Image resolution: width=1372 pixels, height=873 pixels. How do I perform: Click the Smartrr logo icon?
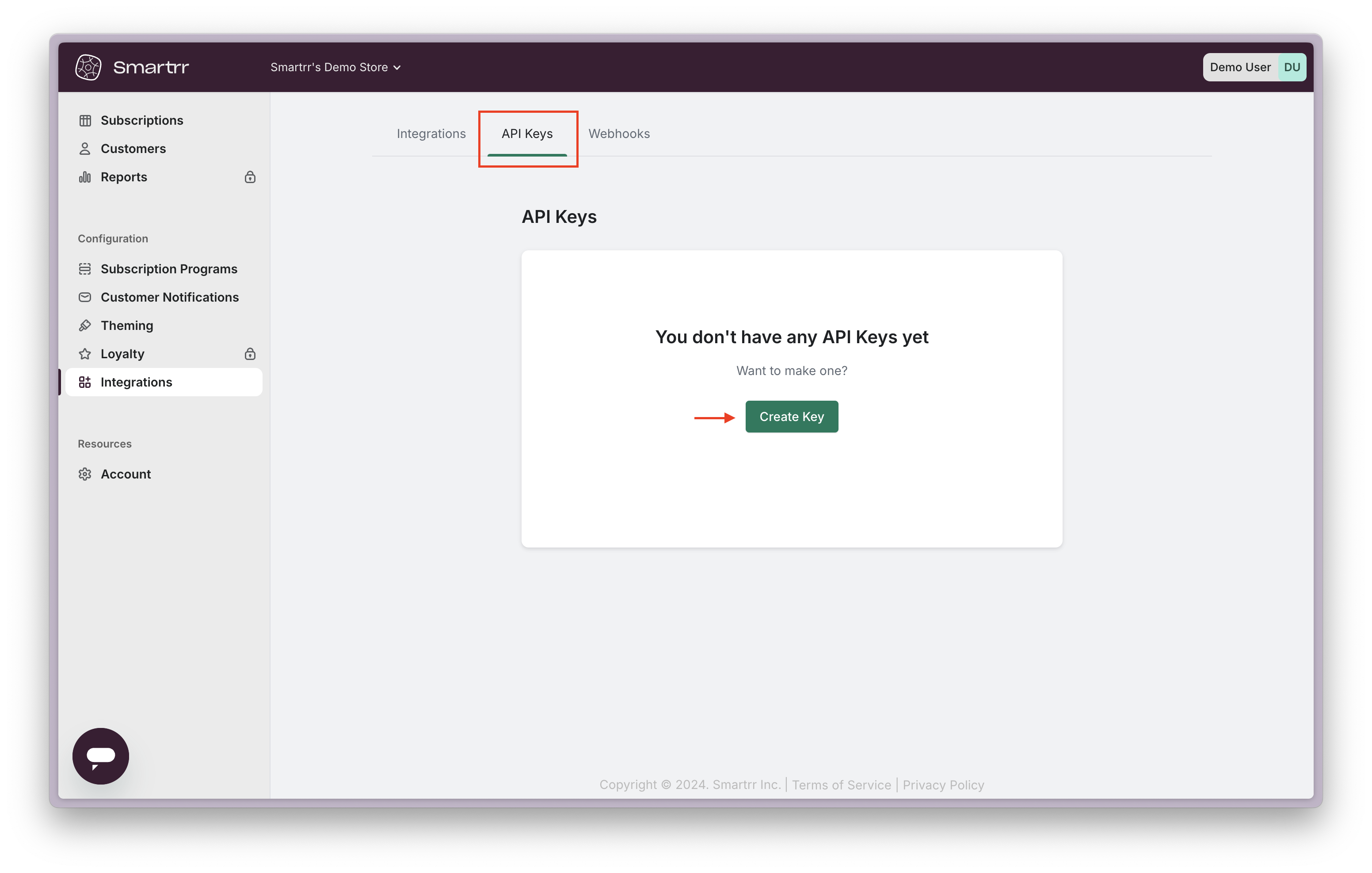[88, 67]
